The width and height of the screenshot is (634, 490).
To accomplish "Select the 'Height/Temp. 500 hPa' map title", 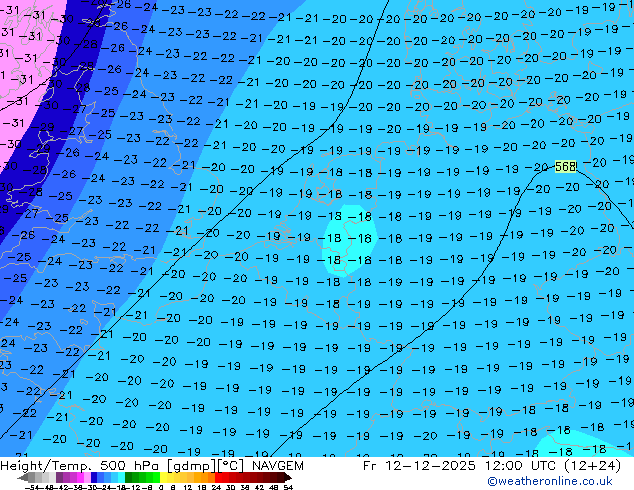I will pyautogui.click(x=81, y=466).
